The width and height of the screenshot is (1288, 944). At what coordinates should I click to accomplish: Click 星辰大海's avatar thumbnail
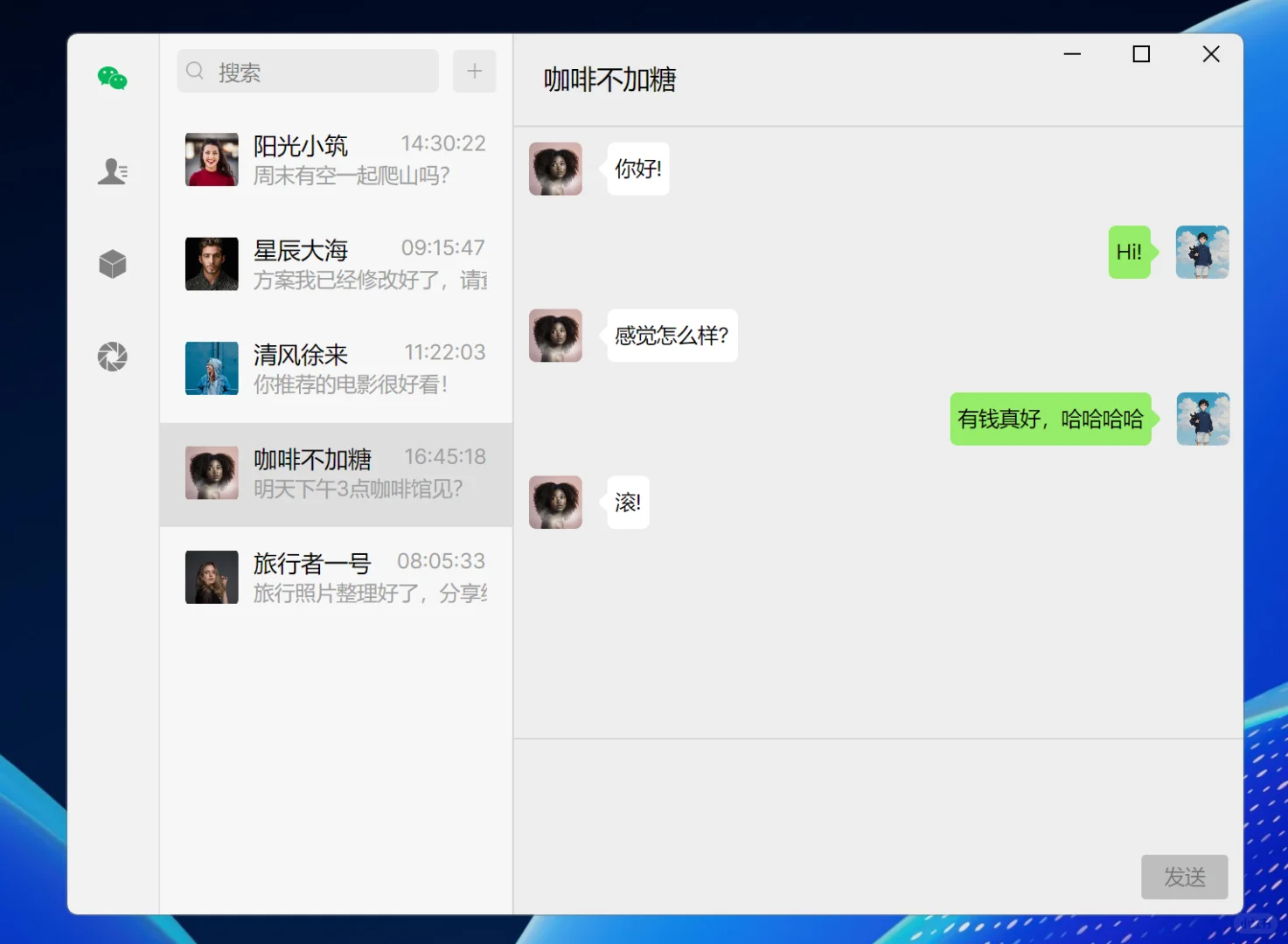click(212, 264)
